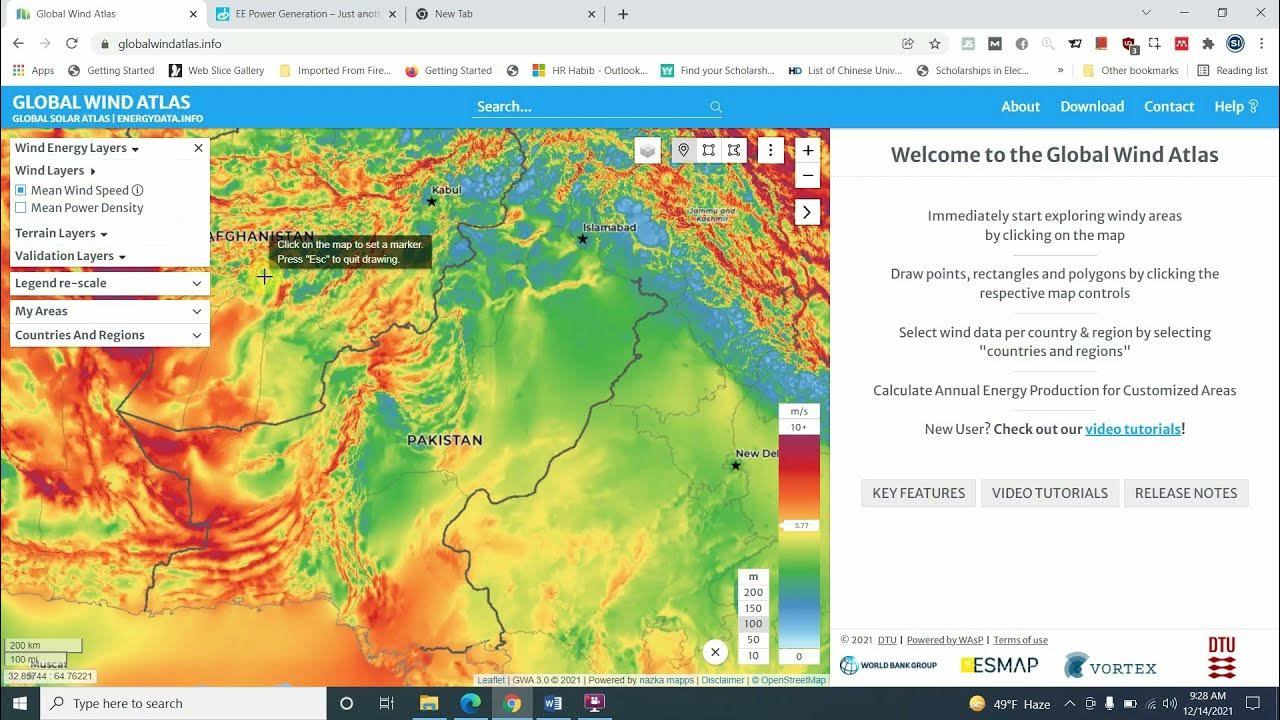Close the Wind Energy Layers panel
Screen dimensions: 1280x720
point(198,148)
